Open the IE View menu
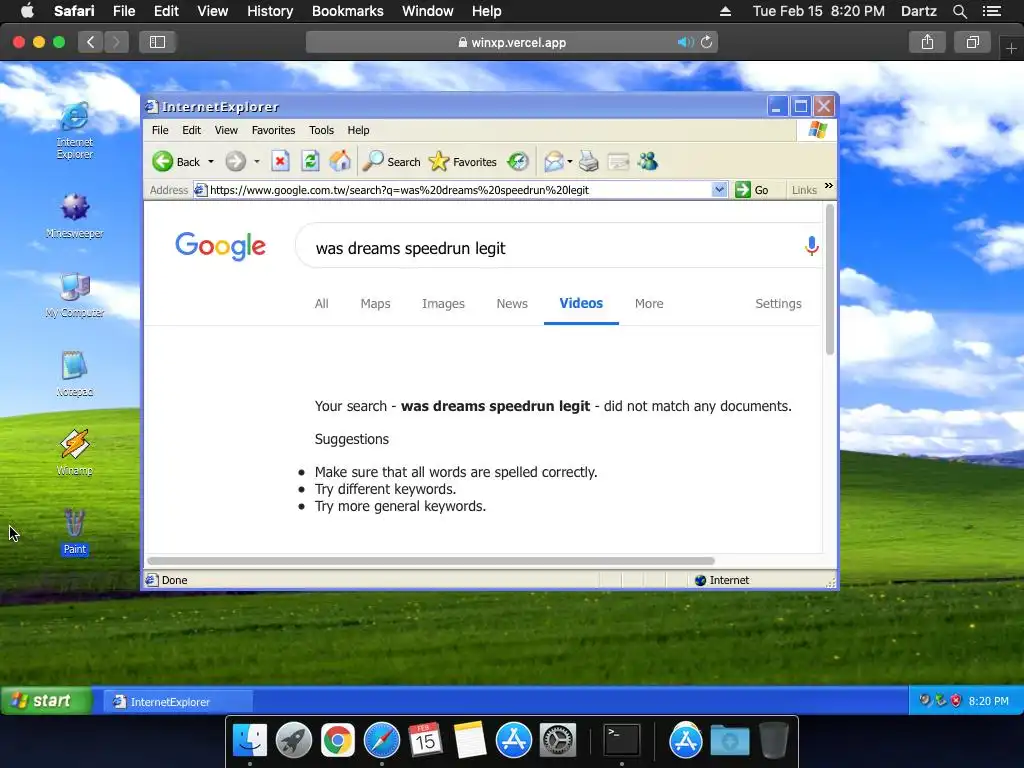The height and width of the screenshot is (768, 1024). (x=226, y=130)
